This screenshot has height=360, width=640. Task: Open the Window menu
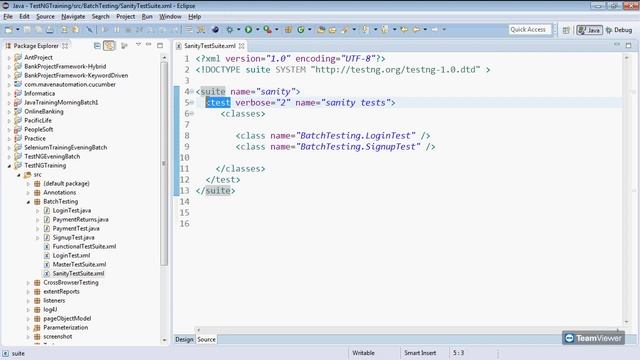[170, 17]
